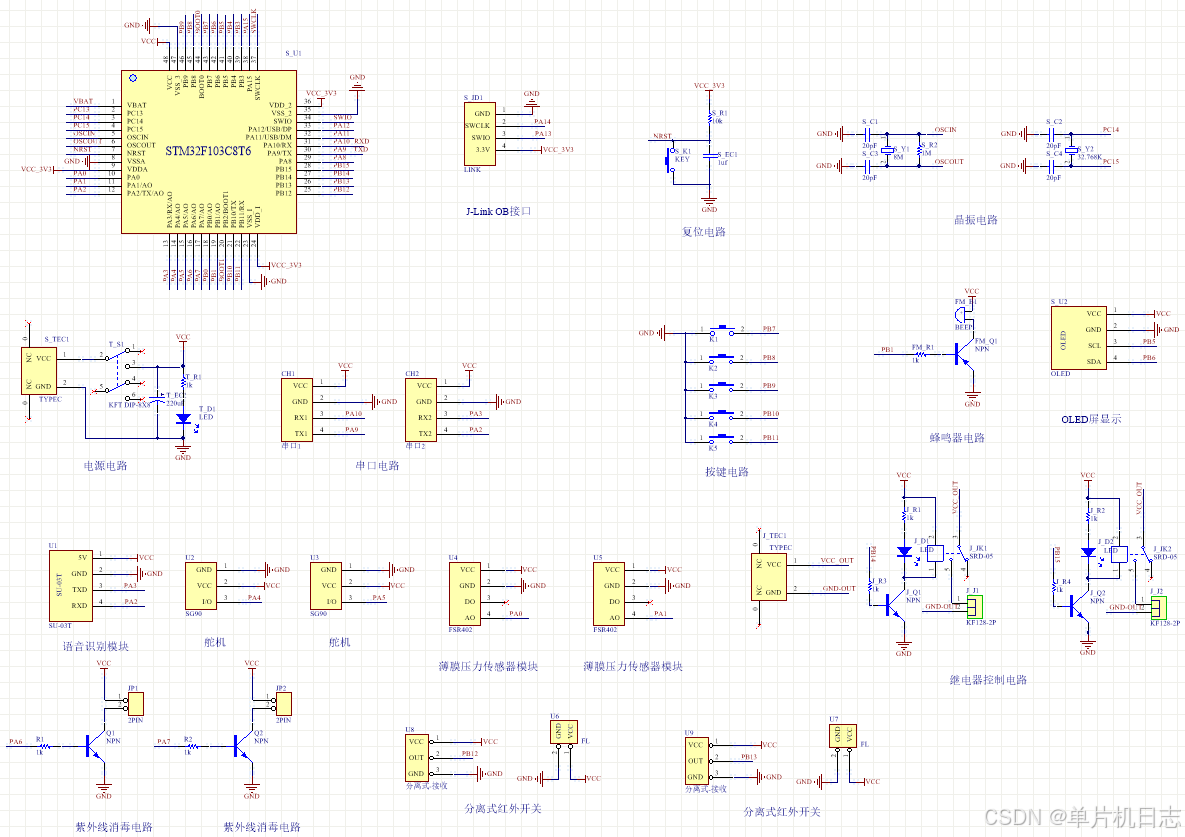Select the STM32F103C8T6 microcontroller chip body

(x=209, y=152)
